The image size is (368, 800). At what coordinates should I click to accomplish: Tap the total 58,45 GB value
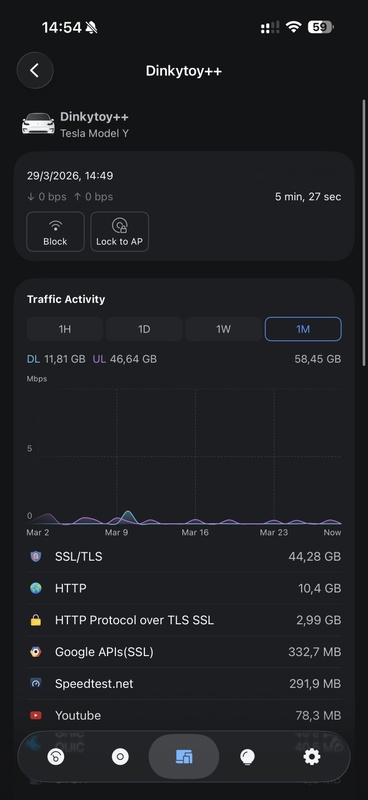tap(317, 359)
